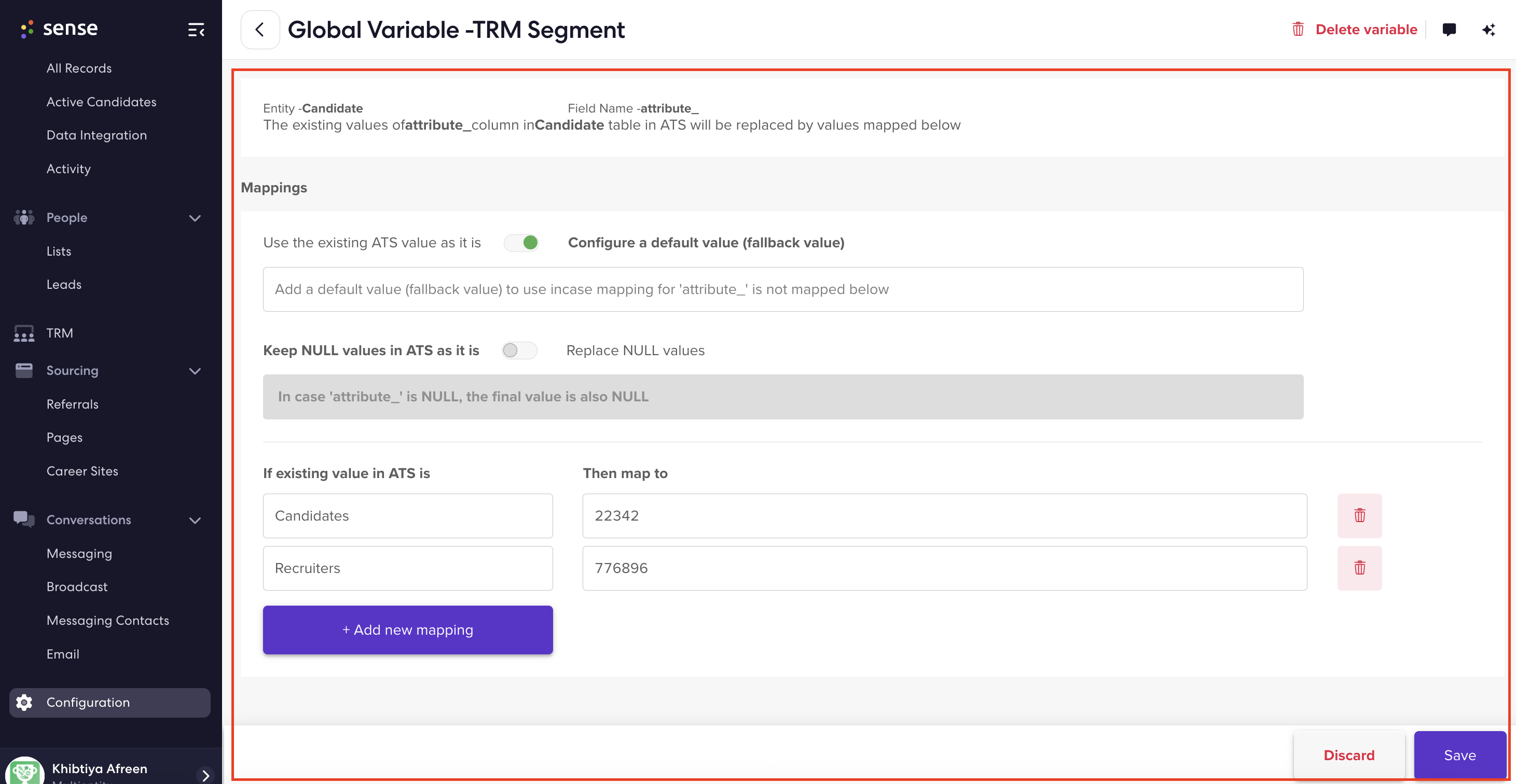Open TRM from the sidebar
Viewport: 1516px width, 784px height.
point(60,333)
